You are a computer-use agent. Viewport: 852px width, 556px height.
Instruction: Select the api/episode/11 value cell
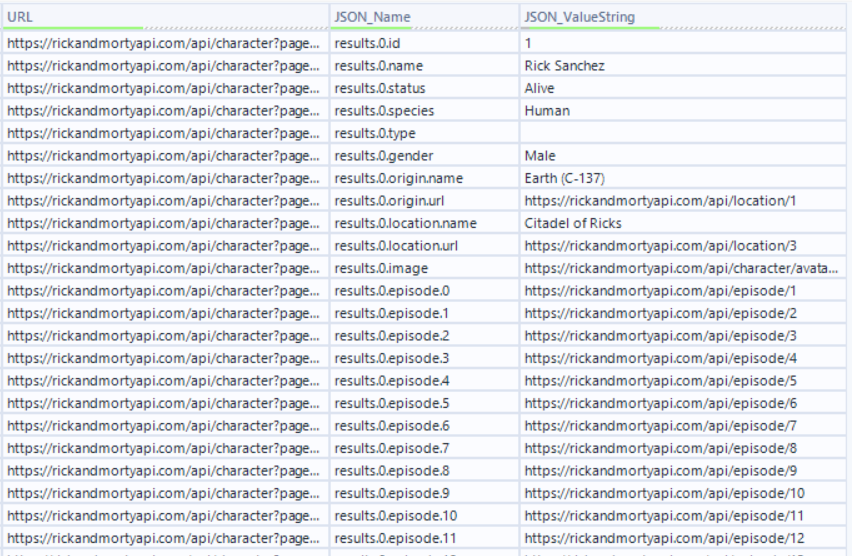point(683,517)
